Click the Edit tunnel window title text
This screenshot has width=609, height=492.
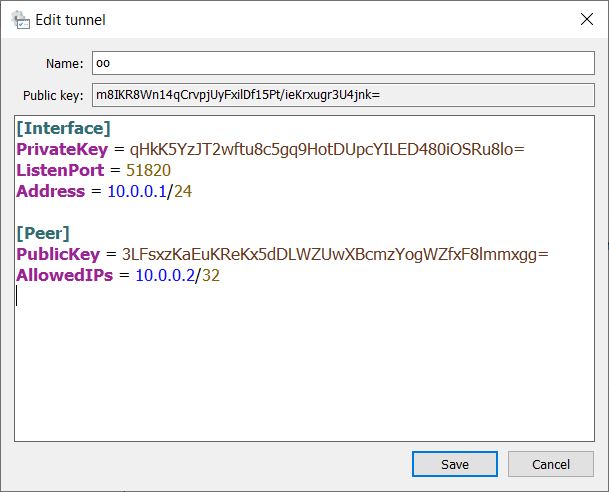(70, 19)
